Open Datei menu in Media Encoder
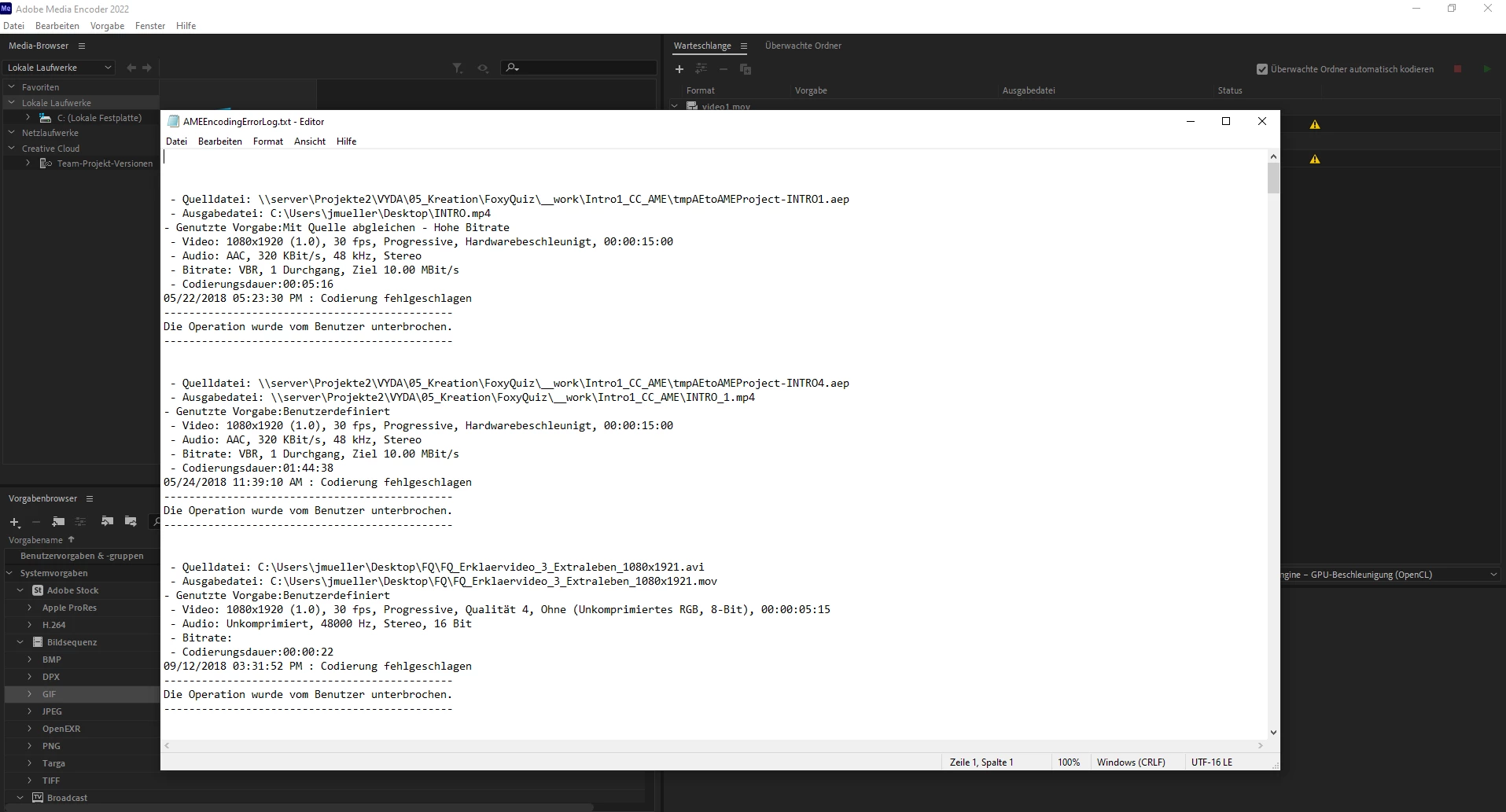Viewport: 1506px width, 812px height. (x=14, y=26)
